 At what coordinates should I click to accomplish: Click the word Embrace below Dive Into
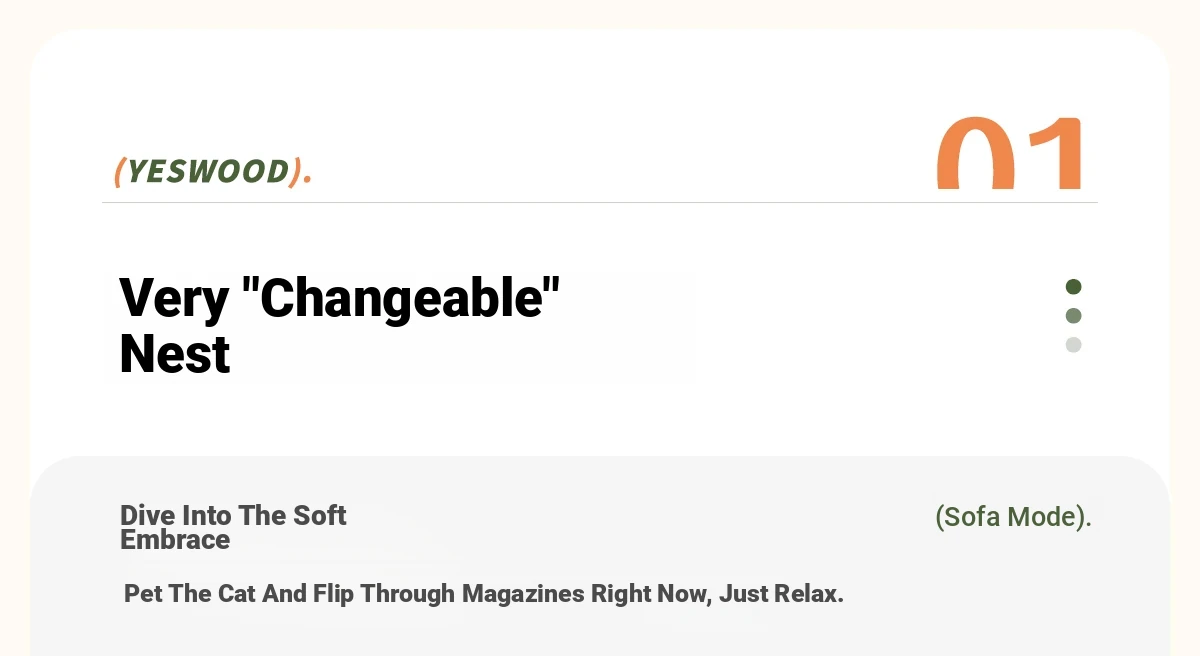pos(175,540)
